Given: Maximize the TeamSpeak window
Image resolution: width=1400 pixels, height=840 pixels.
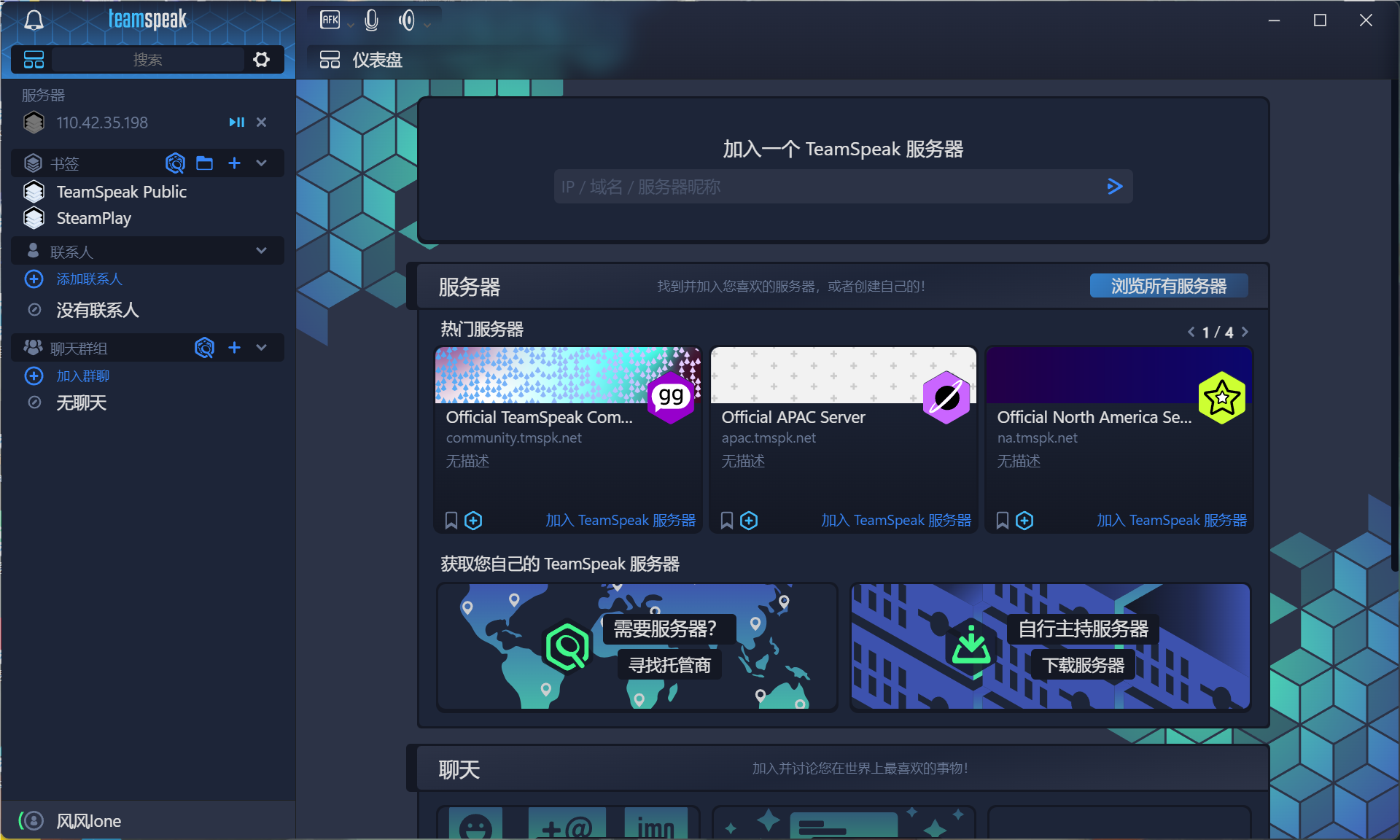Looking at the screenshot, I should 1320,20.
